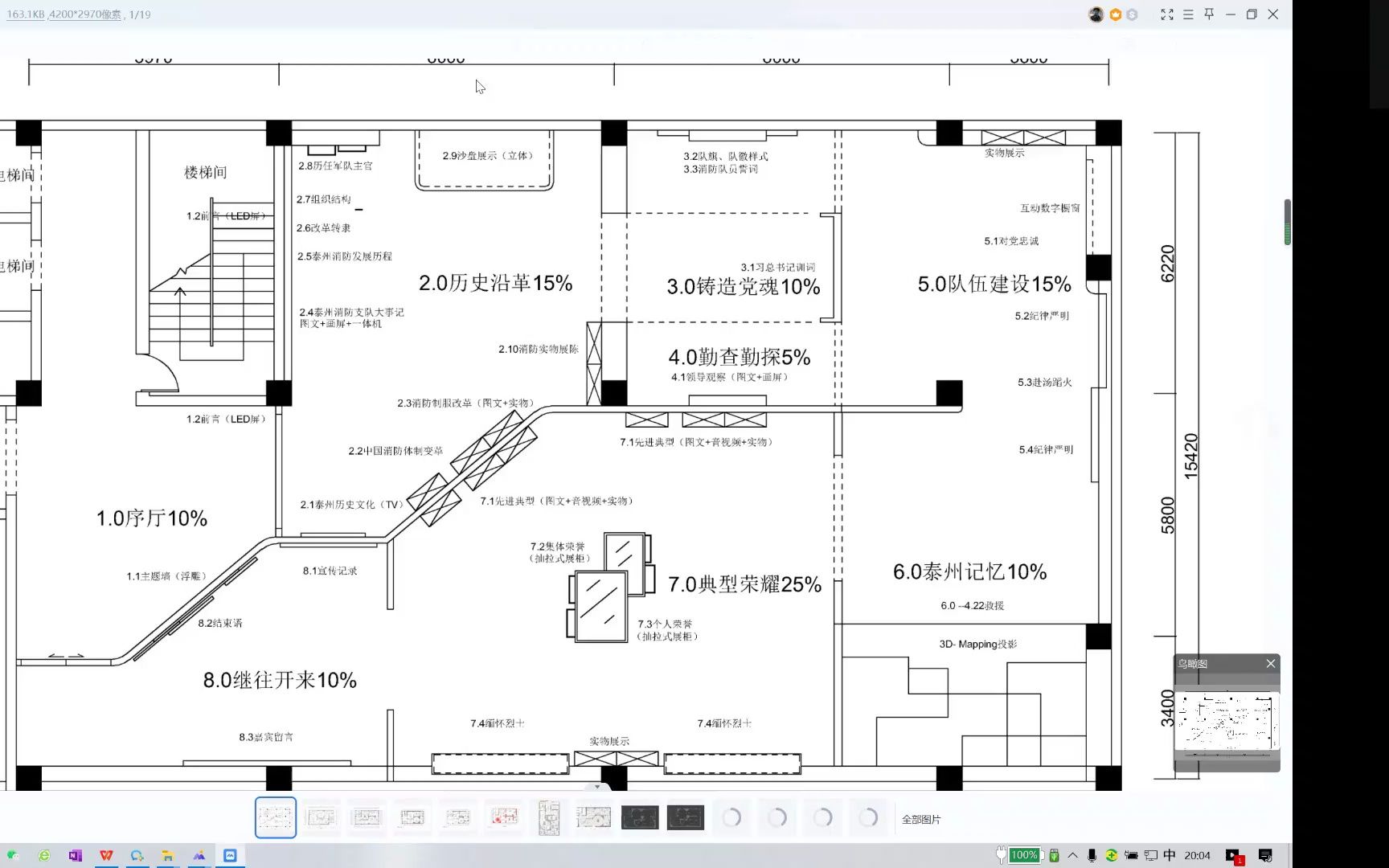Open the blue chat-search taskbar app
Image resolution: width=1389 pixels, height=868 pixels.
coord(137,855)
